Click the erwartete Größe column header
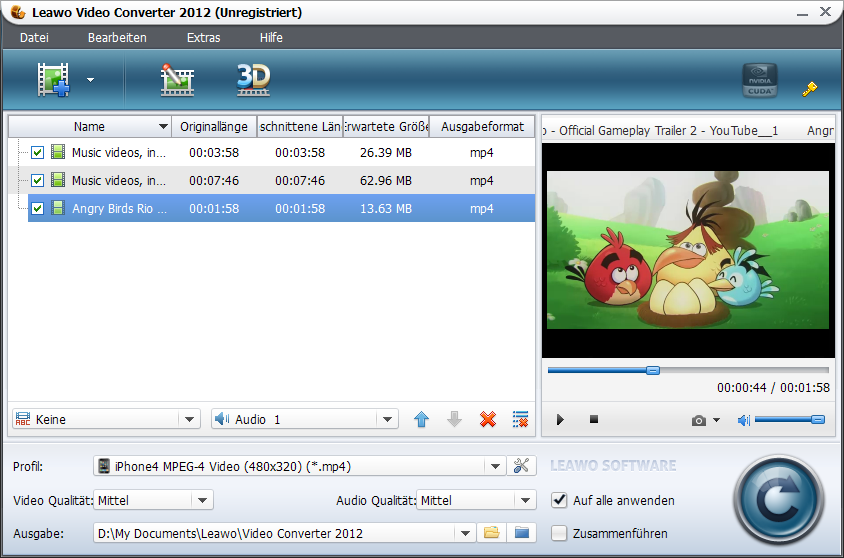844x558 pixels. [386, 126]
